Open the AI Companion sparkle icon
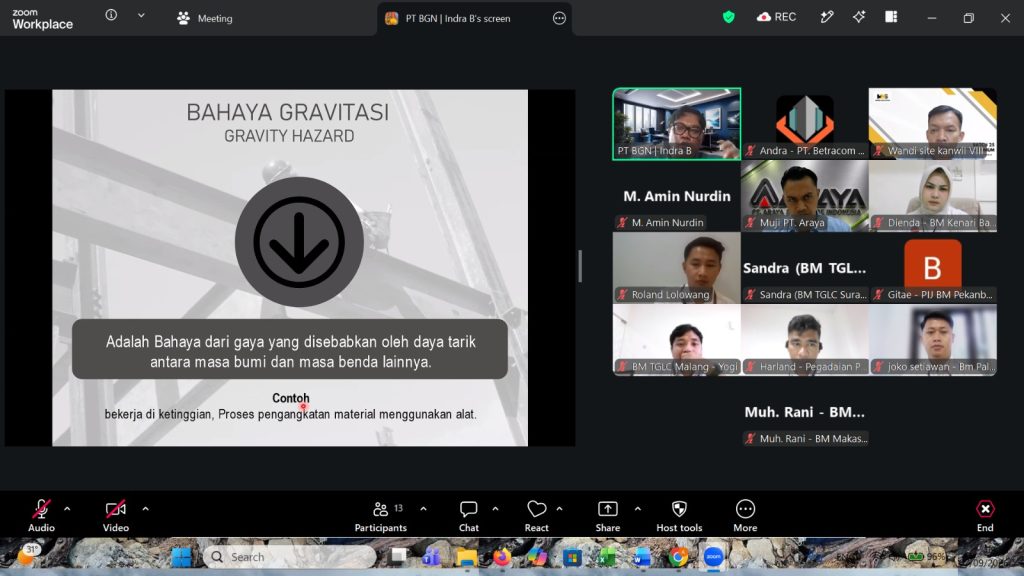This screenshot has width=1024, height=576. (x=859, y=17)
